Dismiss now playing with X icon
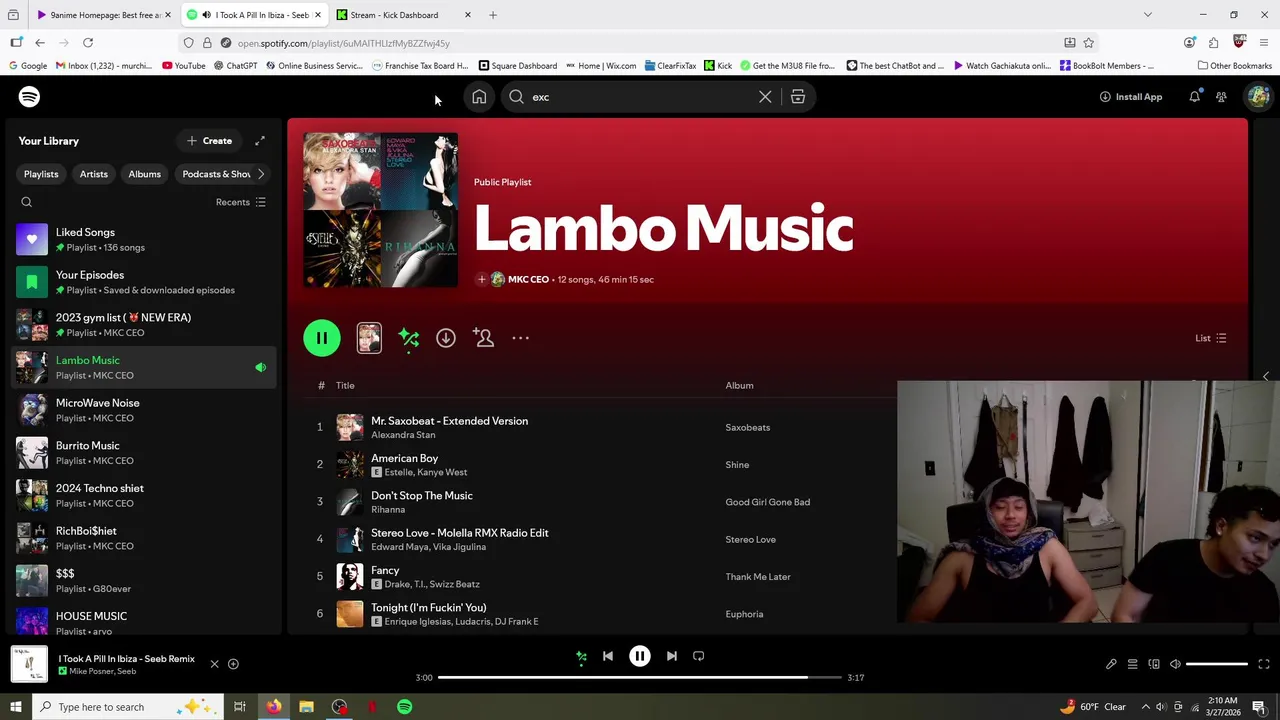The image size is (1280, 720). pos(214,664)
